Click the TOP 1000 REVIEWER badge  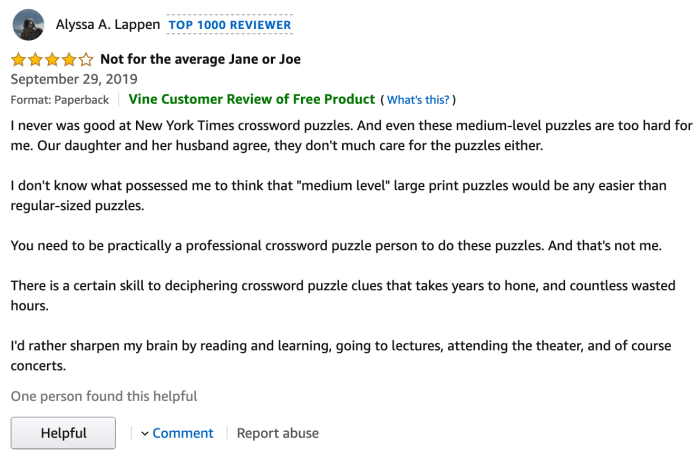click(229, 25)
